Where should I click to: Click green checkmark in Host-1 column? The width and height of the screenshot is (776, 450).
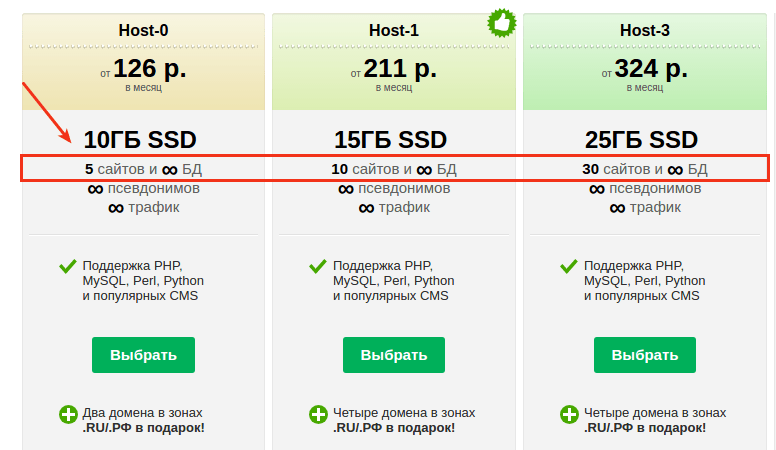[318, 266]
